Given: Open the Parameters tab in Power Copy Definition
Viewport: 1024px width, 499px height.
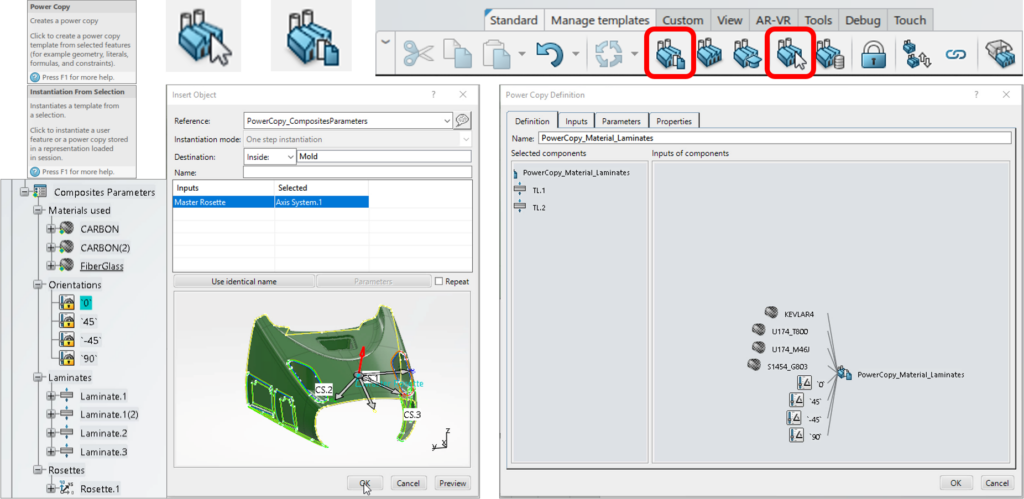Looking at the screenshot, I should click(621, 121).
